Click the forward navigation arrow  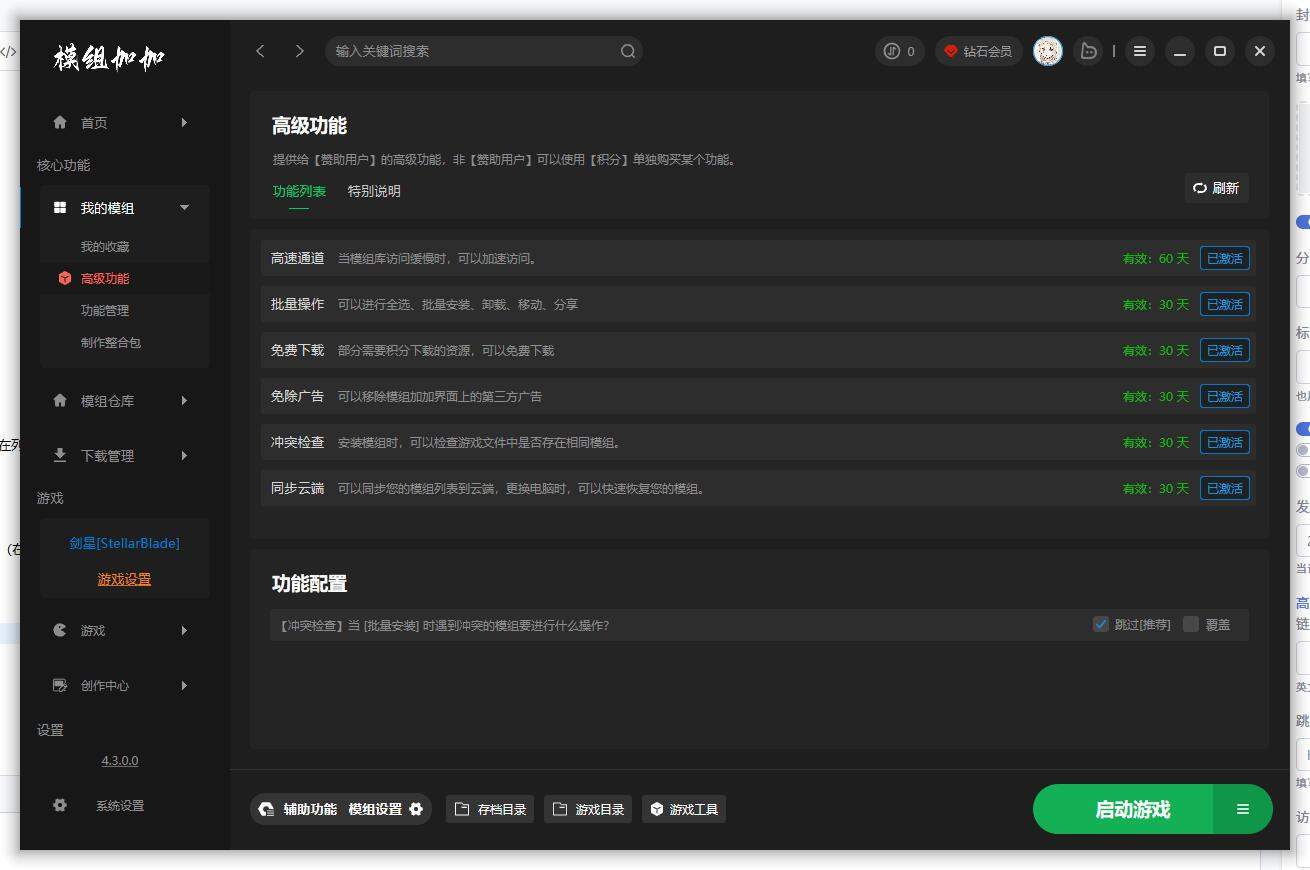tap(299, 51)
